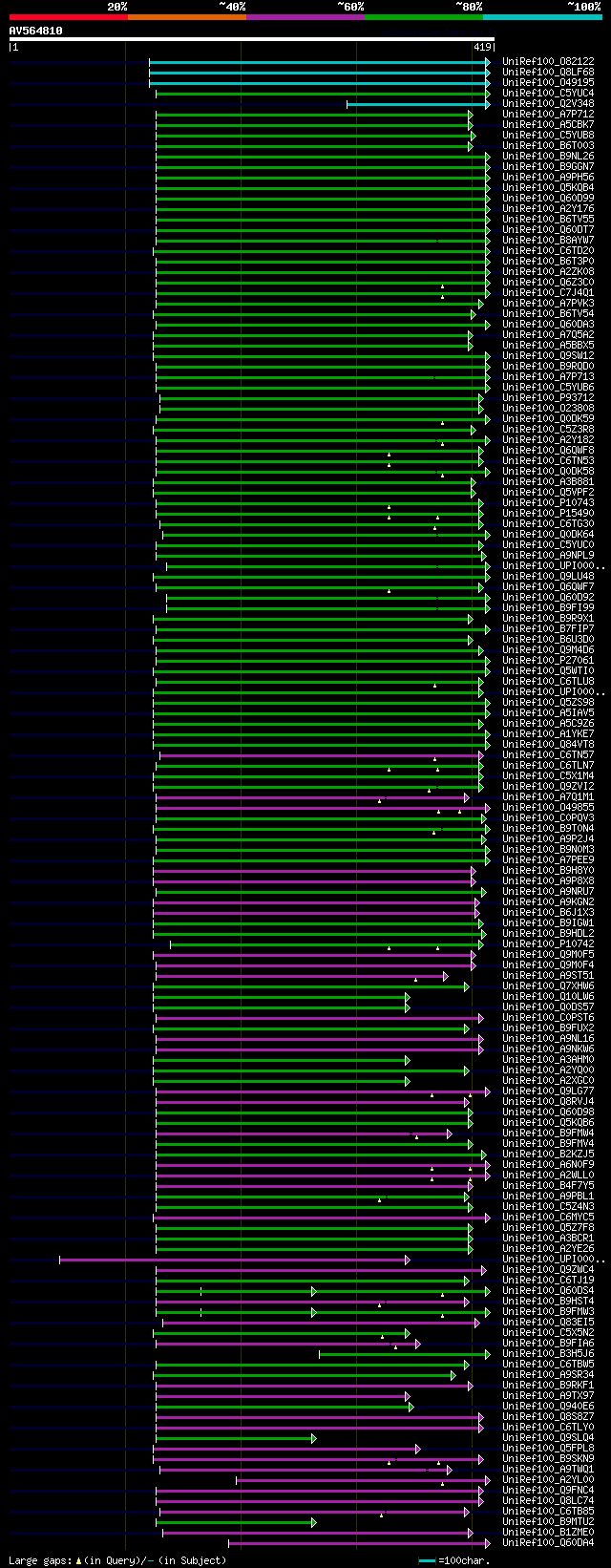This screenshot has height=1568, width=611.
Task: Select hit UniRef100_Q8LF68
Action: click(548, 73)
